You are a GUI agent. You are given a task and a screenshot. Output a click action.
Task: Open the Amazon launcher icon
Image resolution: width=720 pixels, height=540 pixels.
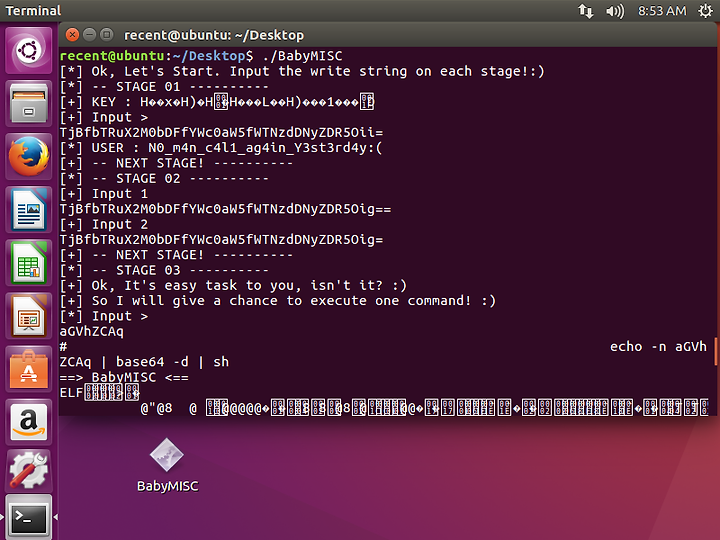(x=28, y=422)
